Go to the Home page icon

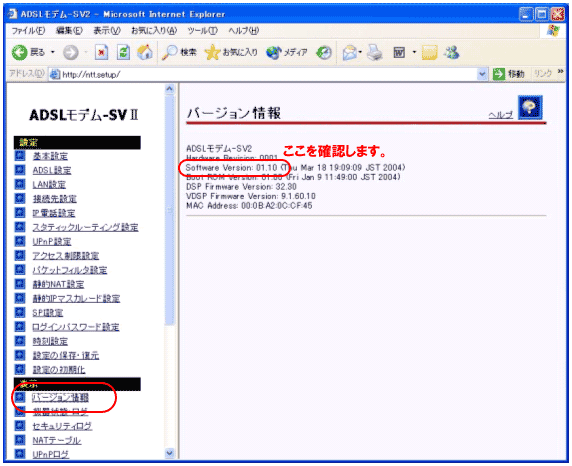[145, 52]
